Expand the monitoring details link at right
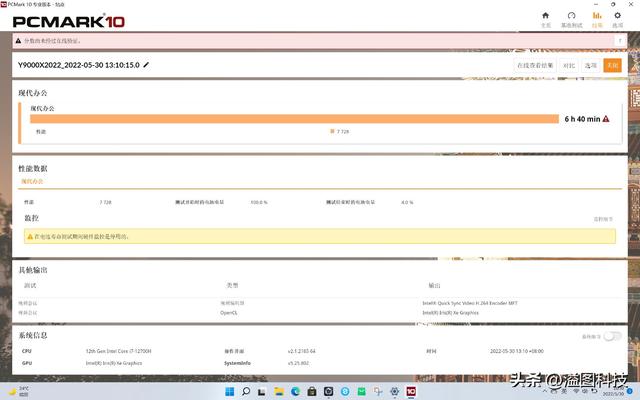The height and width of the screenshot is (400, 640). click(x=603, y=219)
